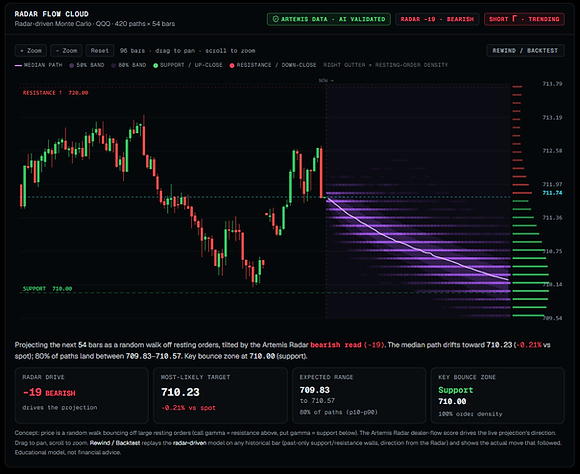Click the + Zoom button
Image resolution: width=580 pixels, height=474 pixels.
click(31, 51)
